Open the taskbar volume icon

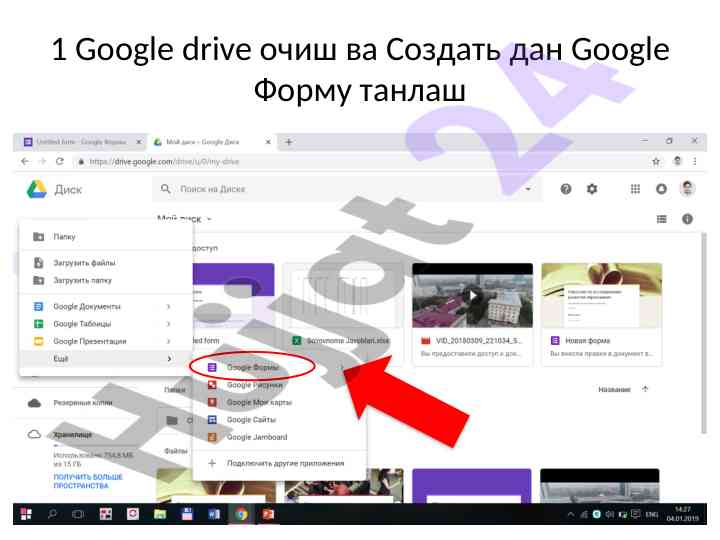(609, 514)
